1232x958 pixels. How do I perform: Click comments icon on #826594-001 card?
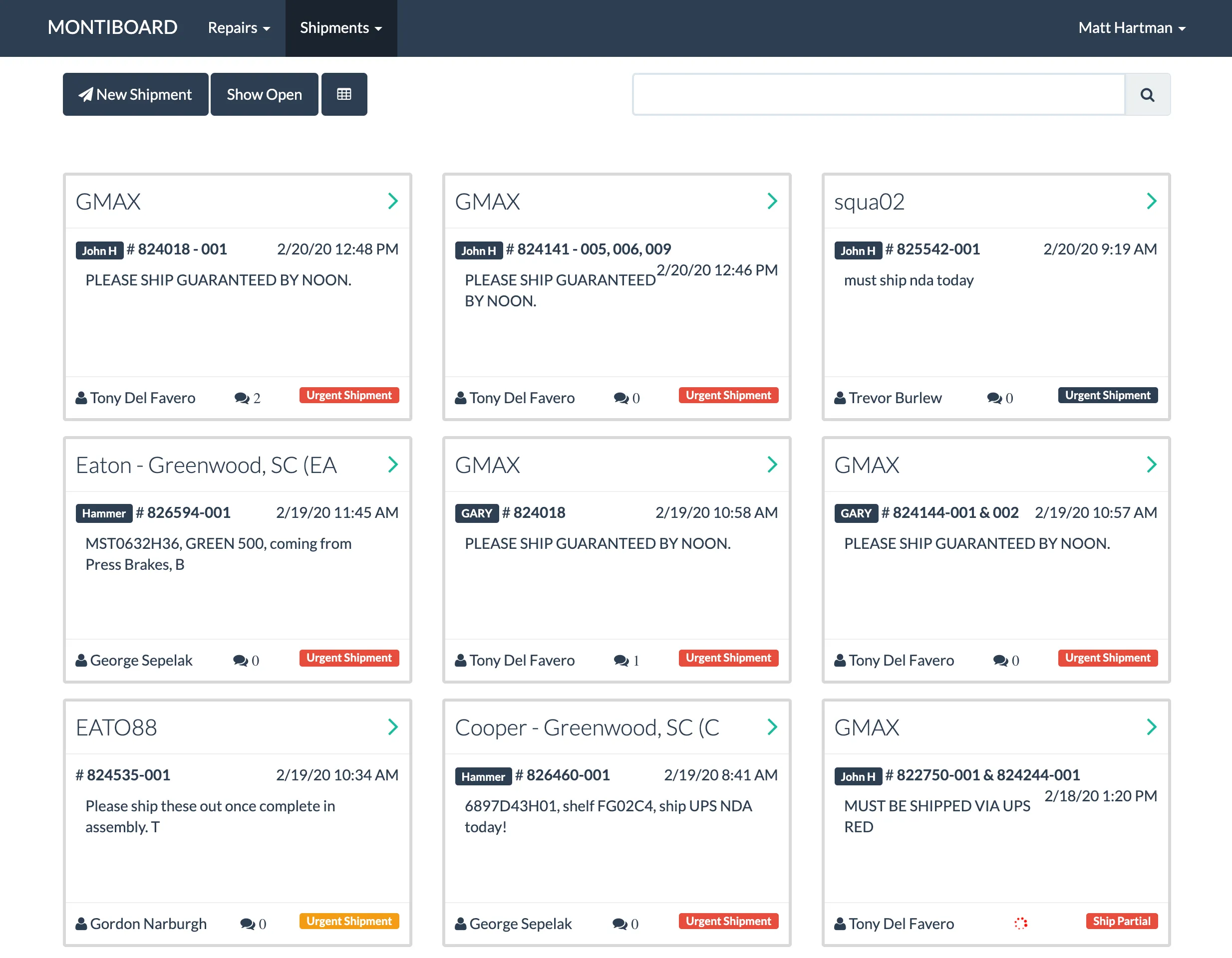(240, 660)
